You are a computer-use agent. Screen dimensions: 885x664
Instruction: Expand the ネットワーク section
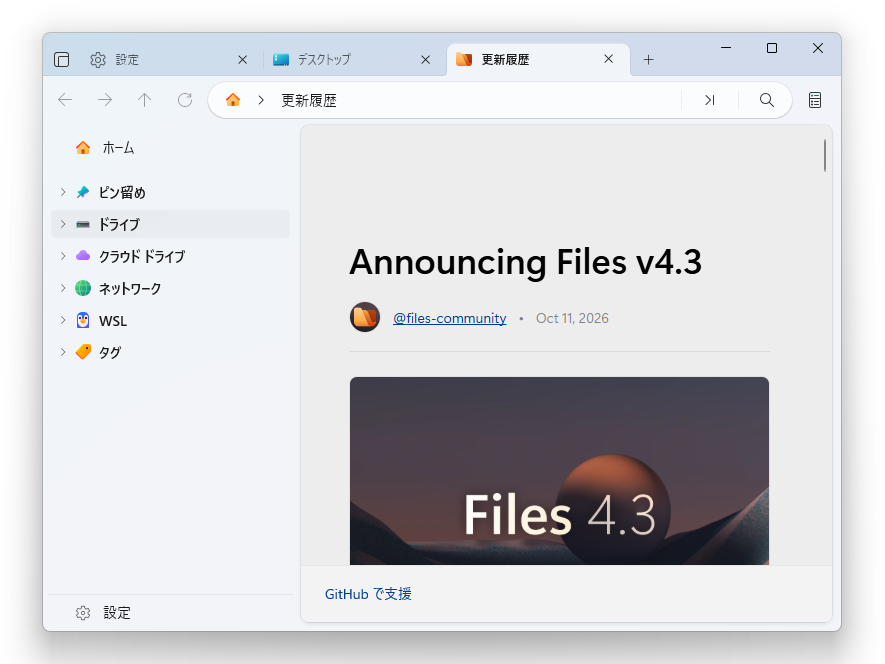(63, 289)
